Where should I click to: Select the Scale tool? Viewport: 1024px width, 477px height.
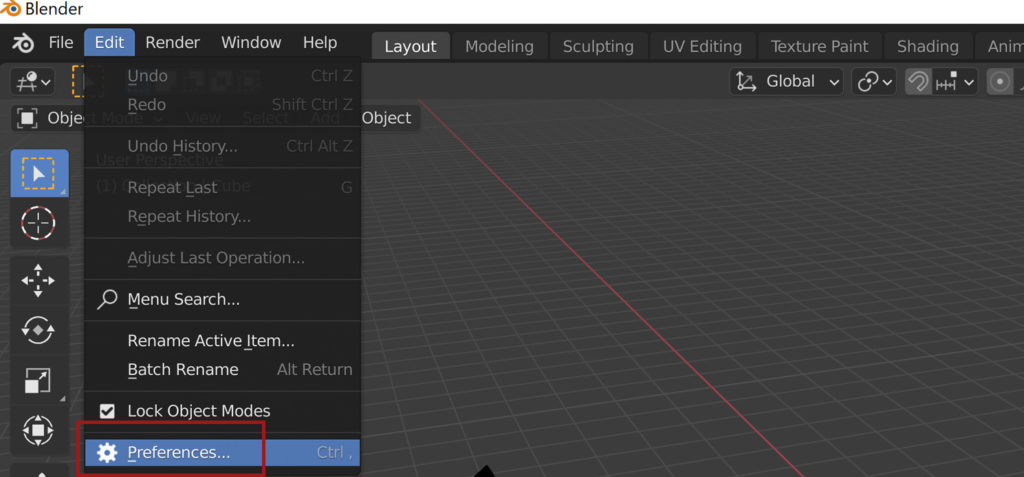pyautogui.click(x=39, y=380)
